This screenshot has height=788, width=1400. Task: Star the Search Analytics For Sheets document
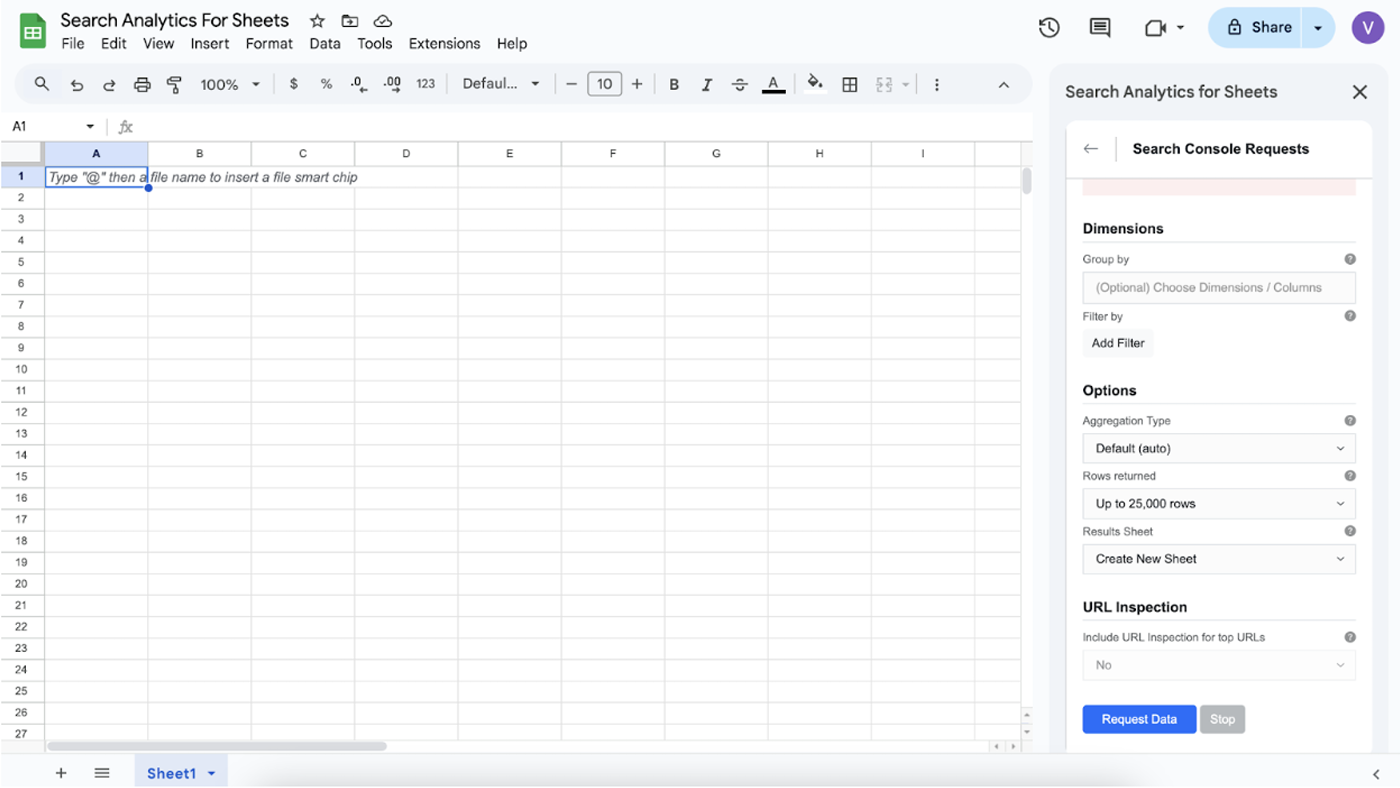(x=317, y=21)
